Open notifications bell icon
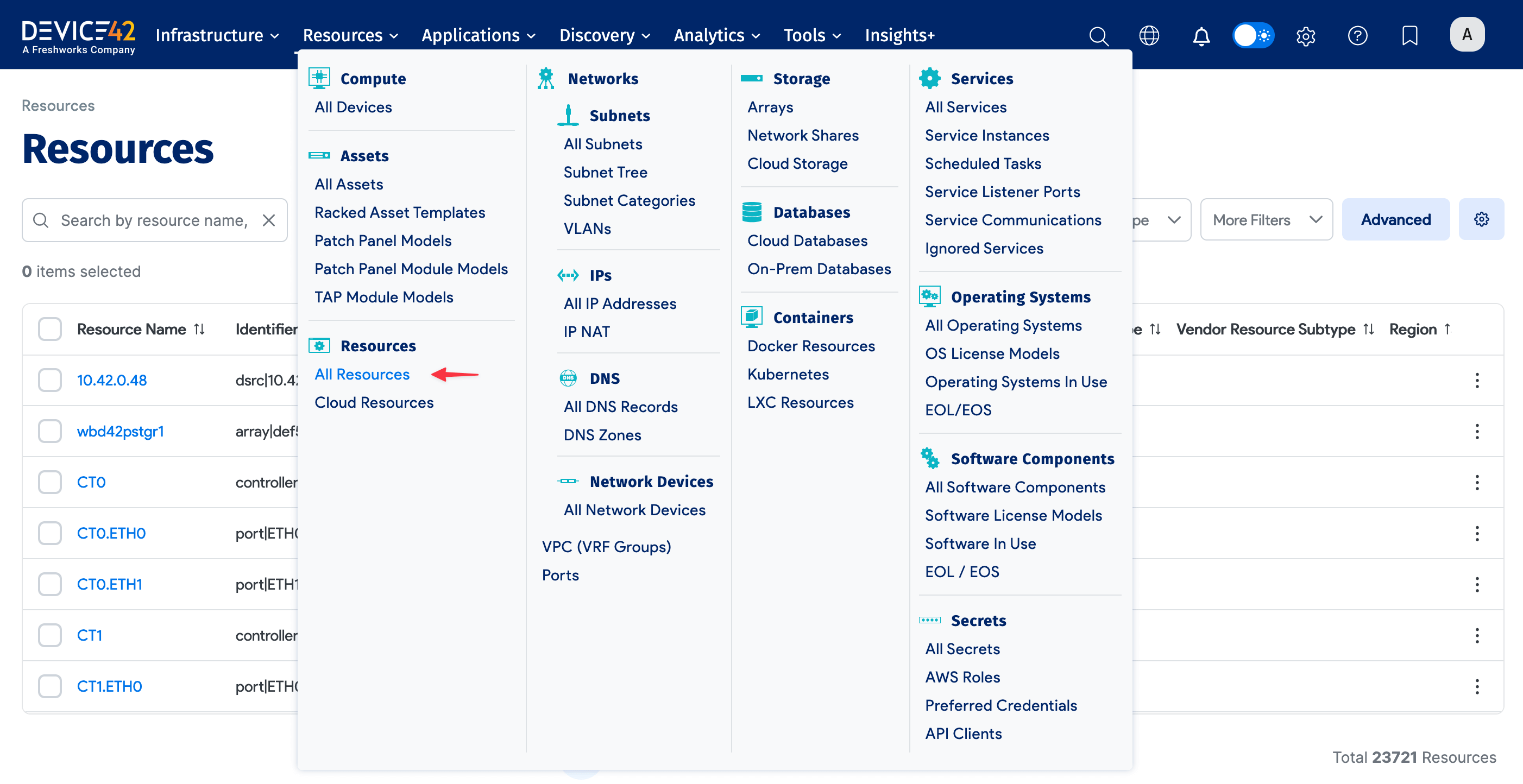 [1201, 35]
